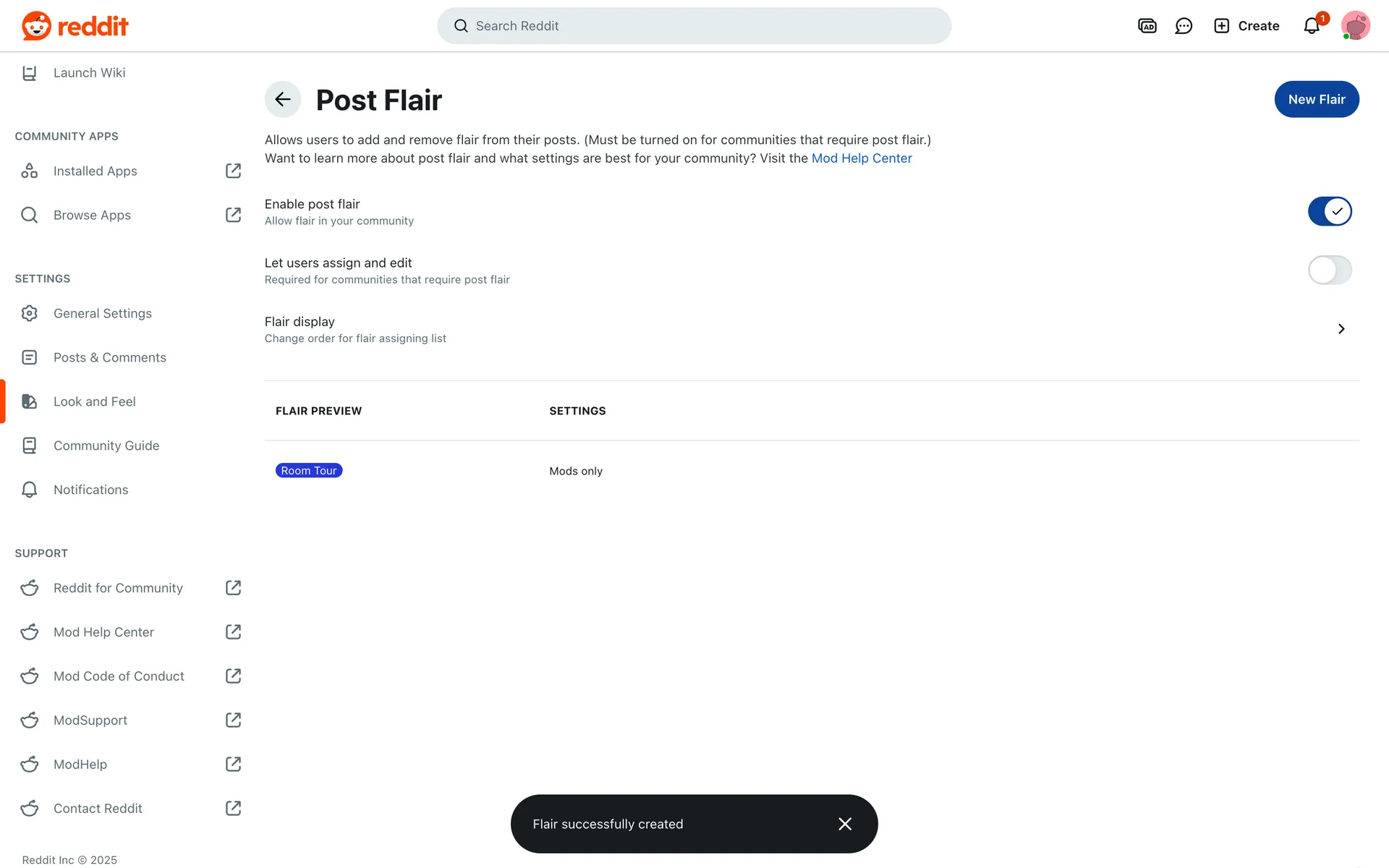The width and height of the screenshot is (1389, 868).
Task: Open Community Guide from sidebar
Action: point(106,446)
